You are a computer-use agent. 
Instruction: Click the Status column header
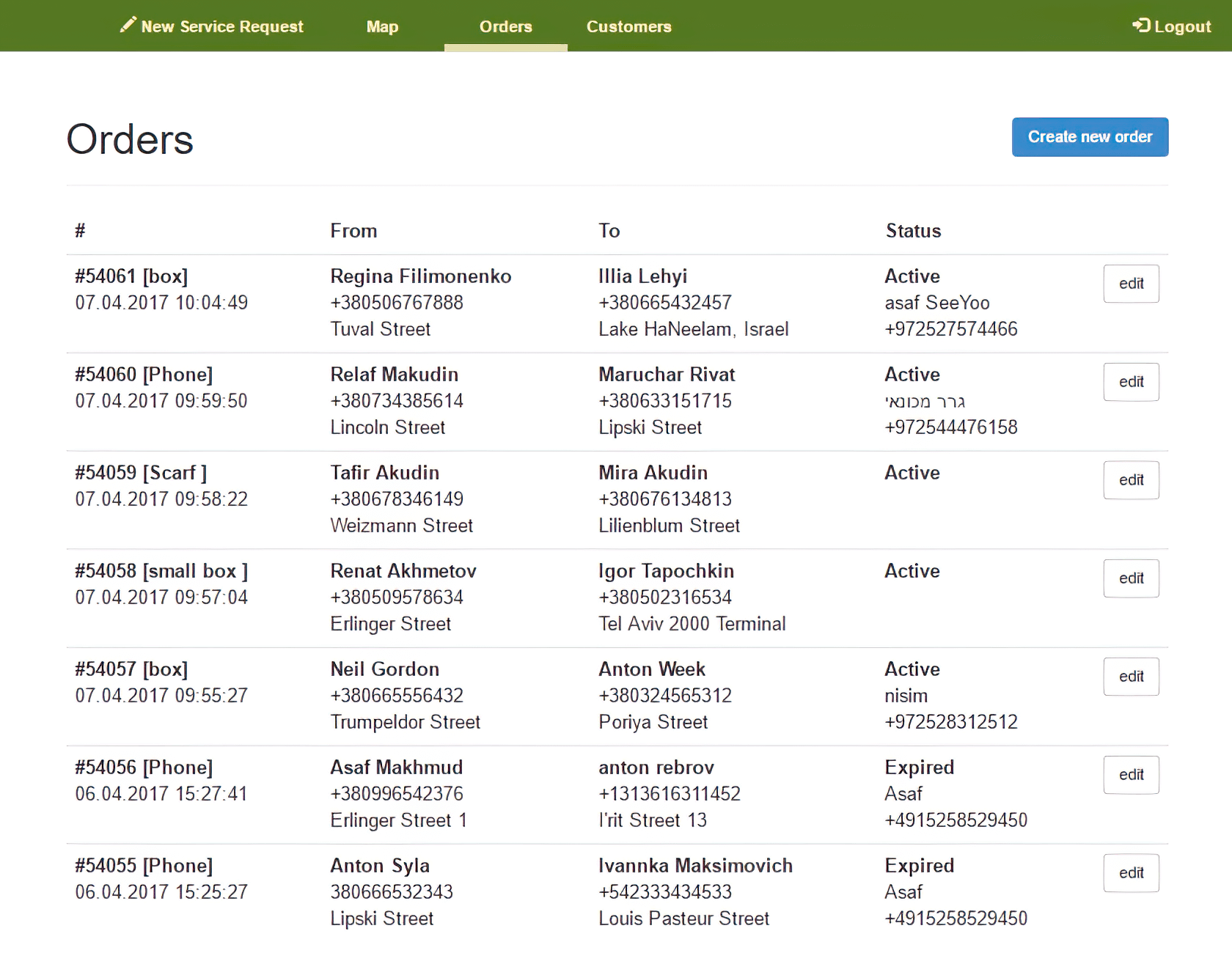(913, 231)
